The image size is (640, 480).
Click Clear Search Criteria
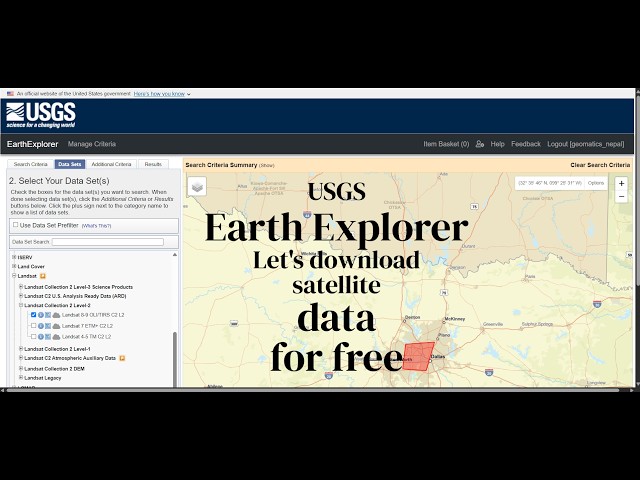click(x=600, y=165)
